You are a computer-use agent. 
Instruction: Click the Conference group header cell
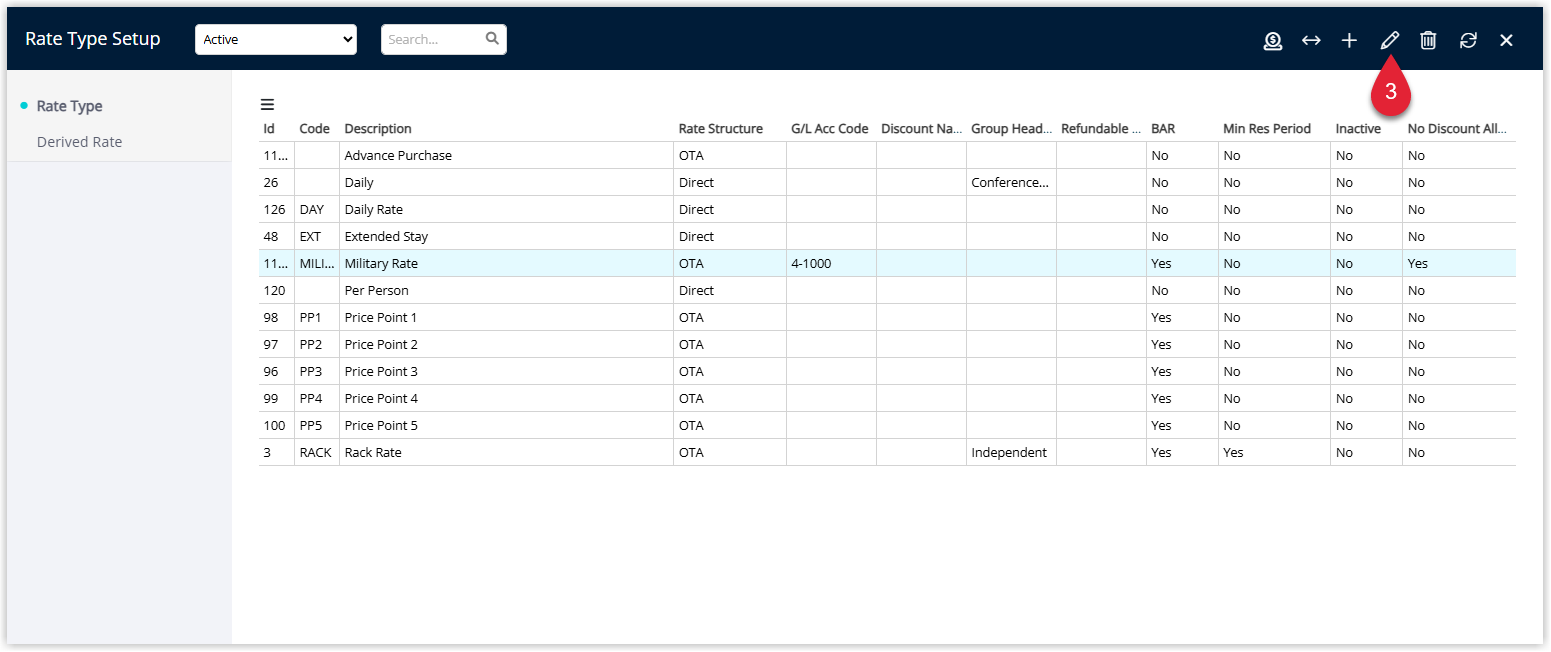click(x=1011, y=183)
